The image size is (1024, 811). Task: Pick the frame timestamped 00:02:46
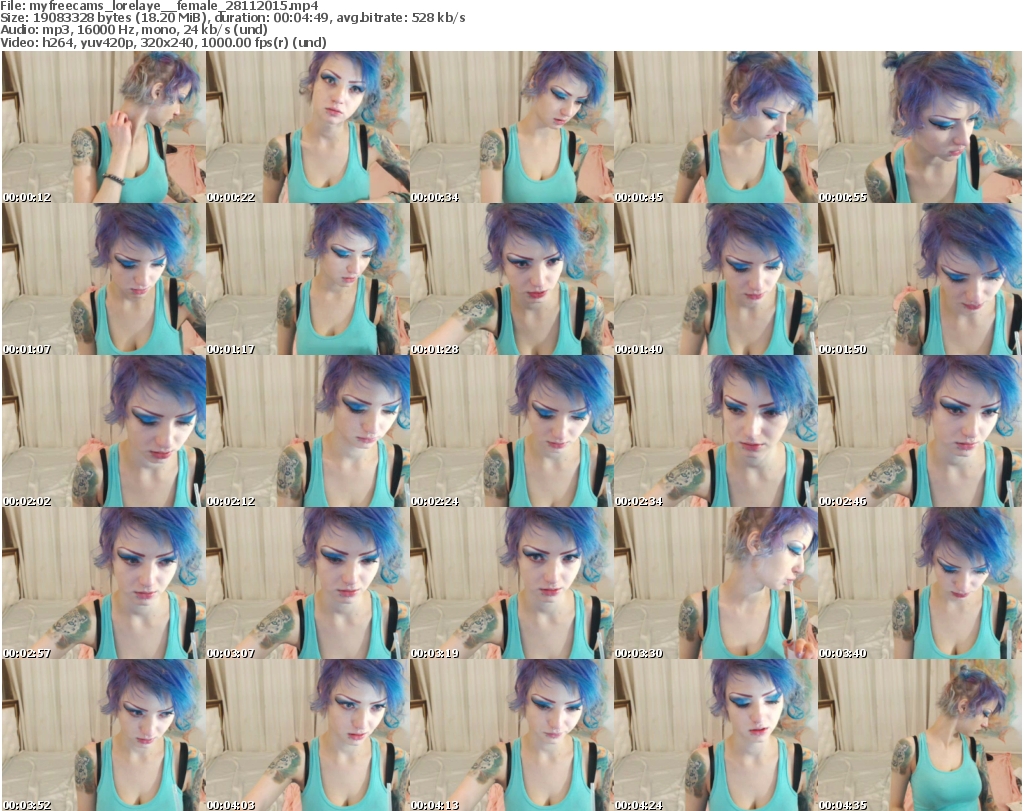tap(920, 432)
